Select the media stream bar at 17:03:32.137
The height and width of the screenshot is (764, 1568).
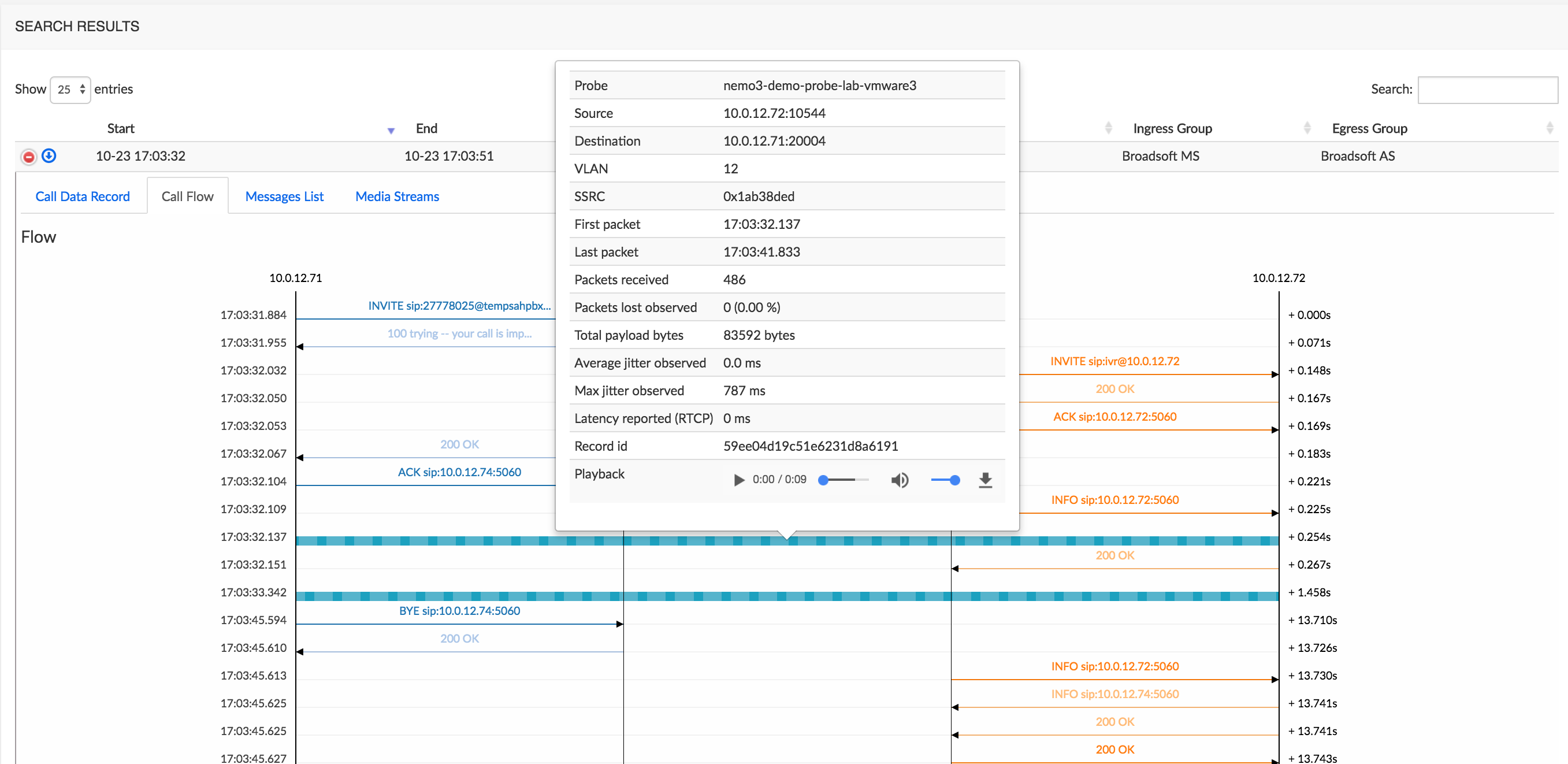787,540
